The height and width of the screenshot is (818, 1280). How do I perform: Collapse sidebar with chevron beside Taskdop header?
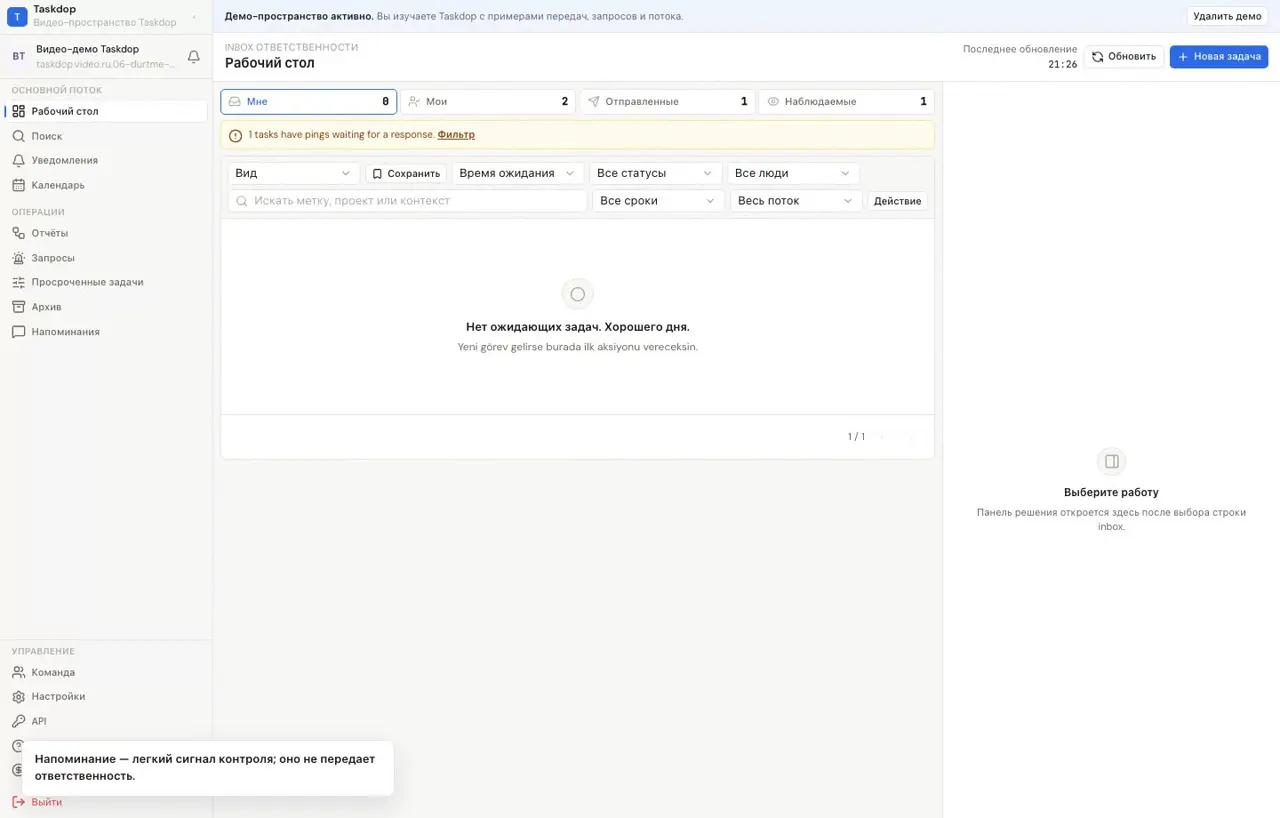click(x=194, y=17)
